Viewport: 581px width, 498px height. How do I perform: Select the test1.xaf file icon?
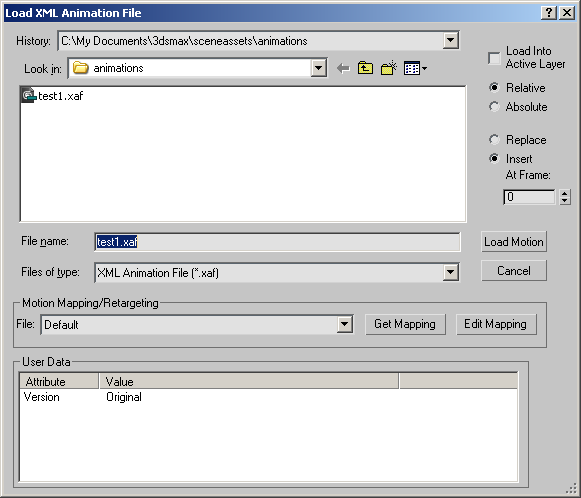[28, 95]
